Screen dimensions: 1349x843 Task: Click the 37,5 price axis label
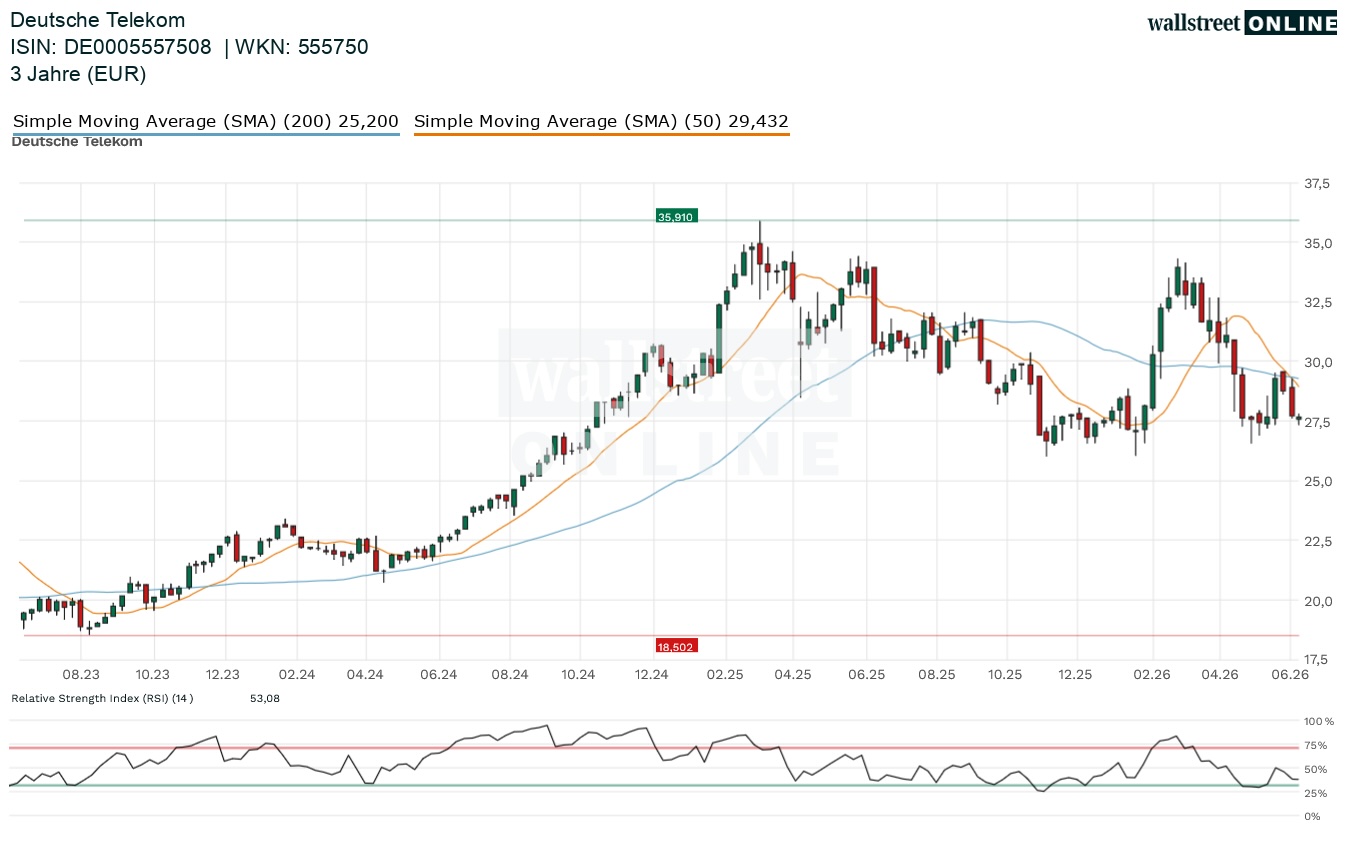click(x=1318, y=184)
